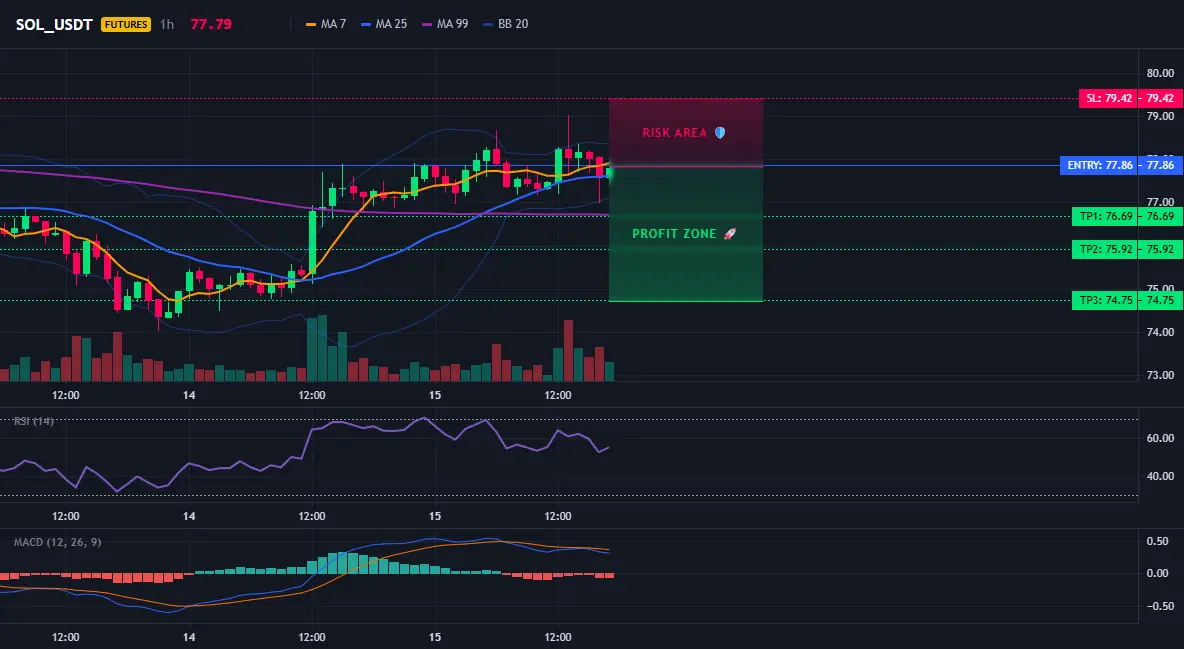Click the 0.50 MACD axis label
The width and height of the screenshot is (1184, 649).
click(1158, 541)
